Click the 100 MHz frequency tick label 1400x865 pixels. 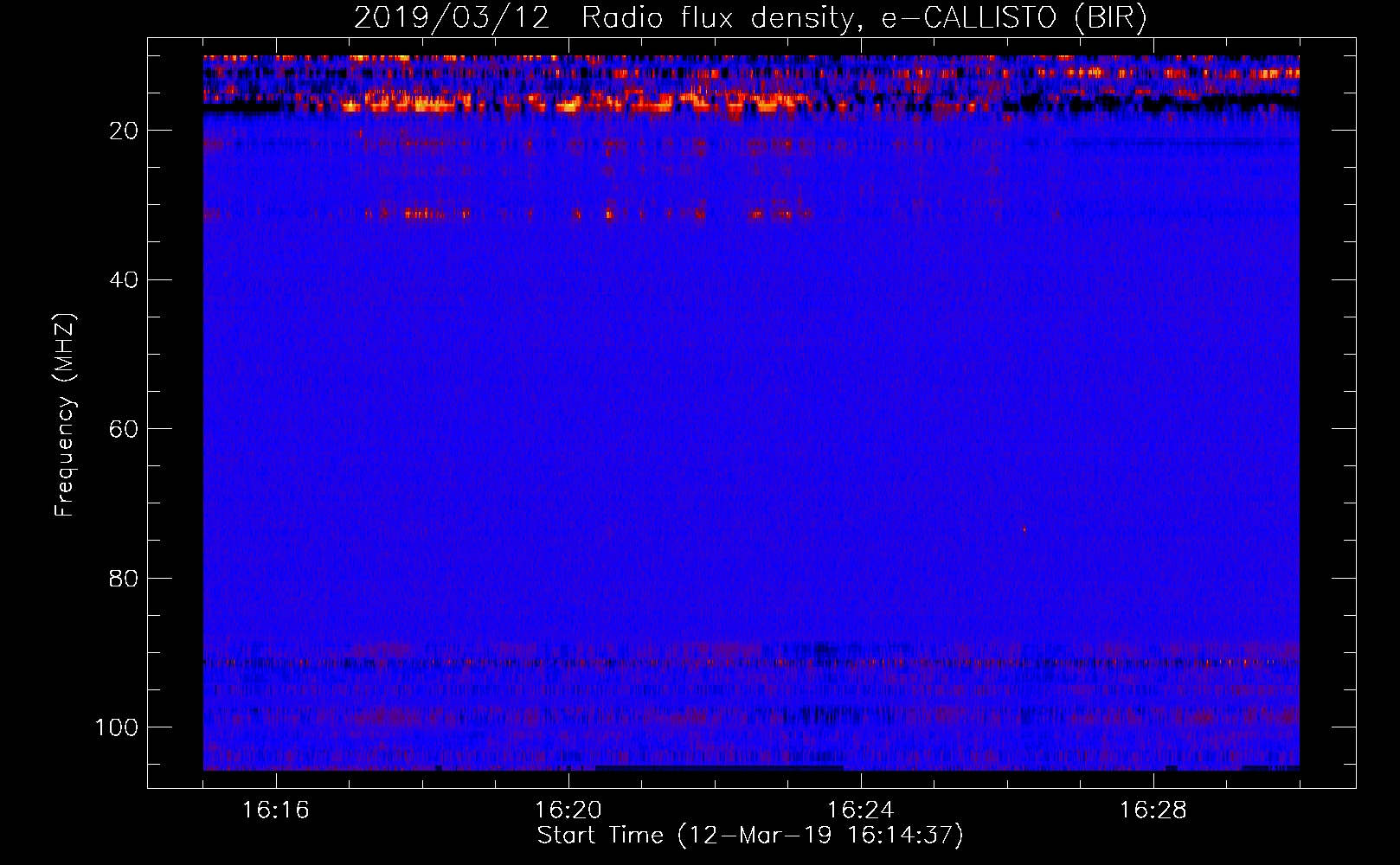pyautogui.click(x=118, y=727)
